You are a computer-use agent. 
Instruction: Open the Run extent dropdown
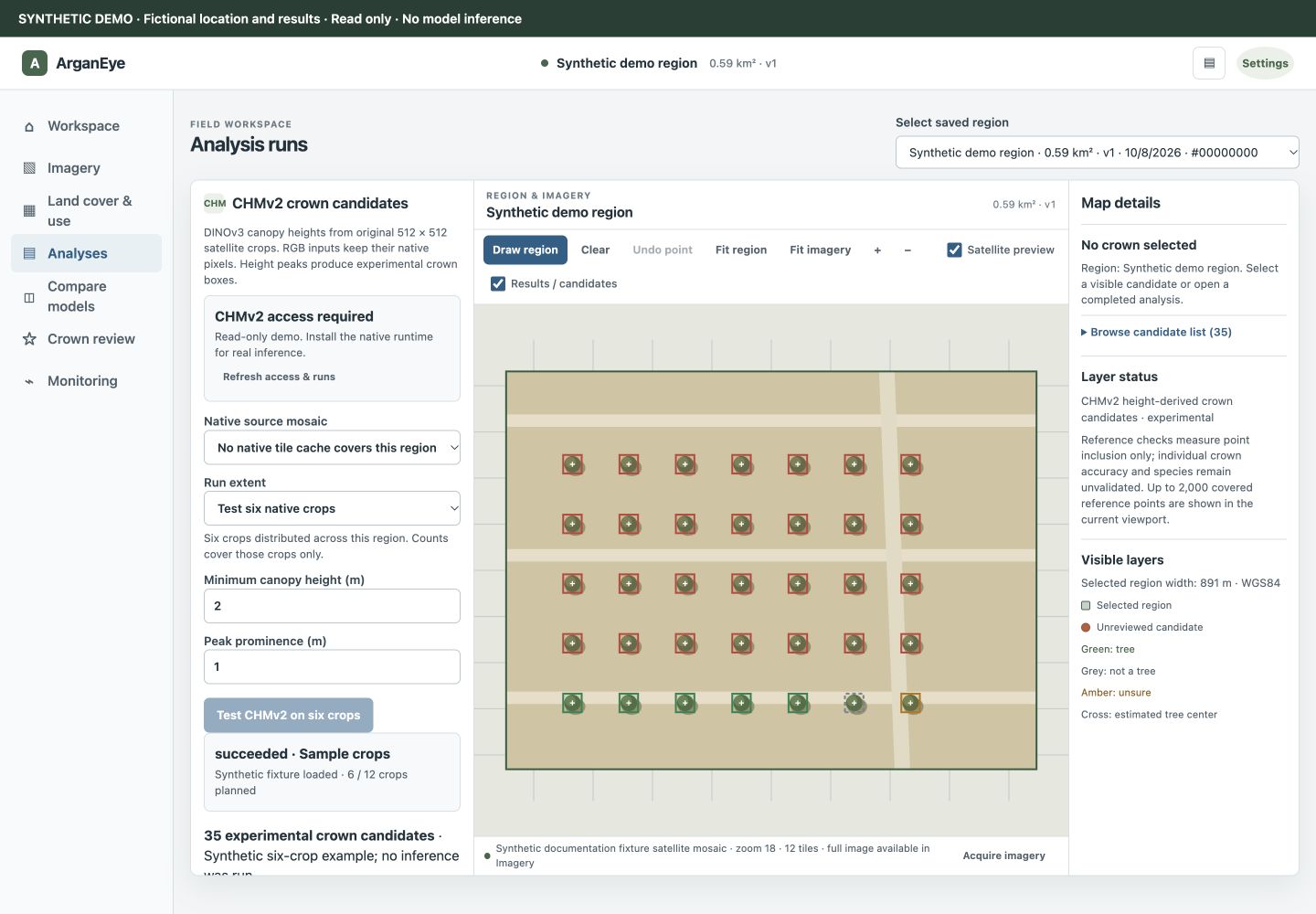click(x=332, y=508)
